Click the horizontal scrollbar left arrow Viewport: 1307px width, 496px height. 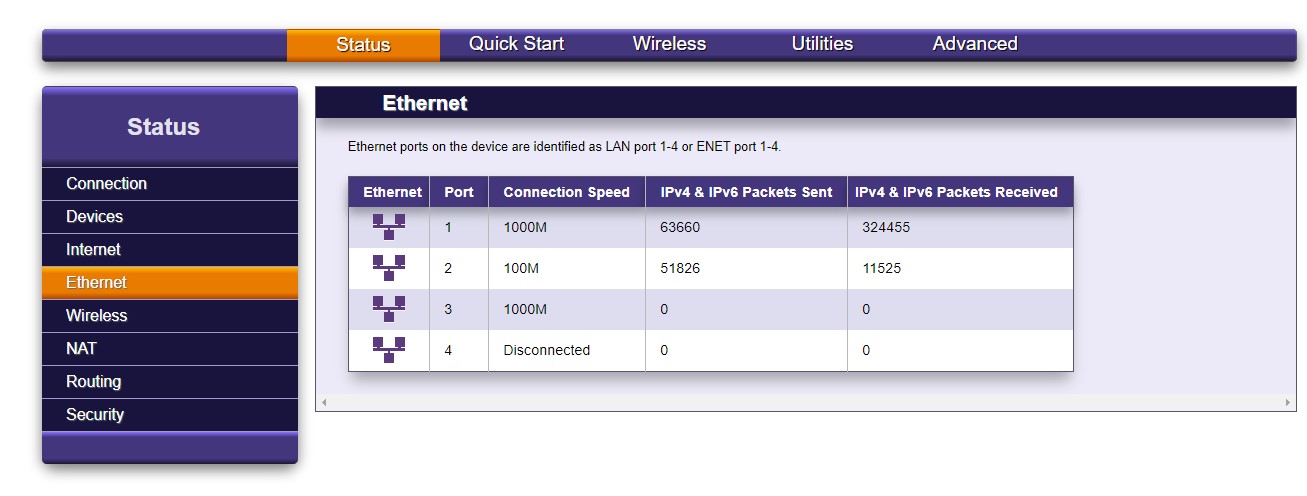click(323, 403)
